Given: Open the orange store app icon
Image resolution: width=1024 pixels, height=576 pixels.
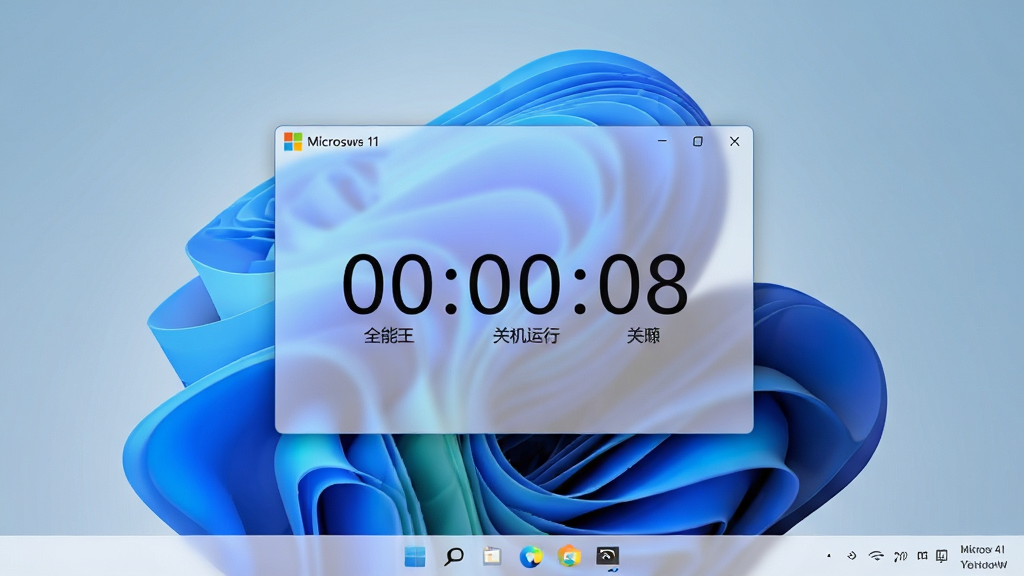Looking at the screenshot, I should tap(569, 556).
